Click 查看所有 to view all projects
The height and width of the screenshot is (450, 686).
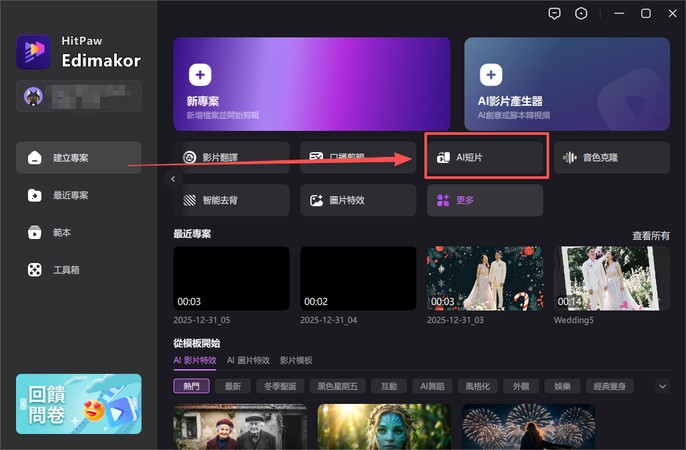[651, 236]
